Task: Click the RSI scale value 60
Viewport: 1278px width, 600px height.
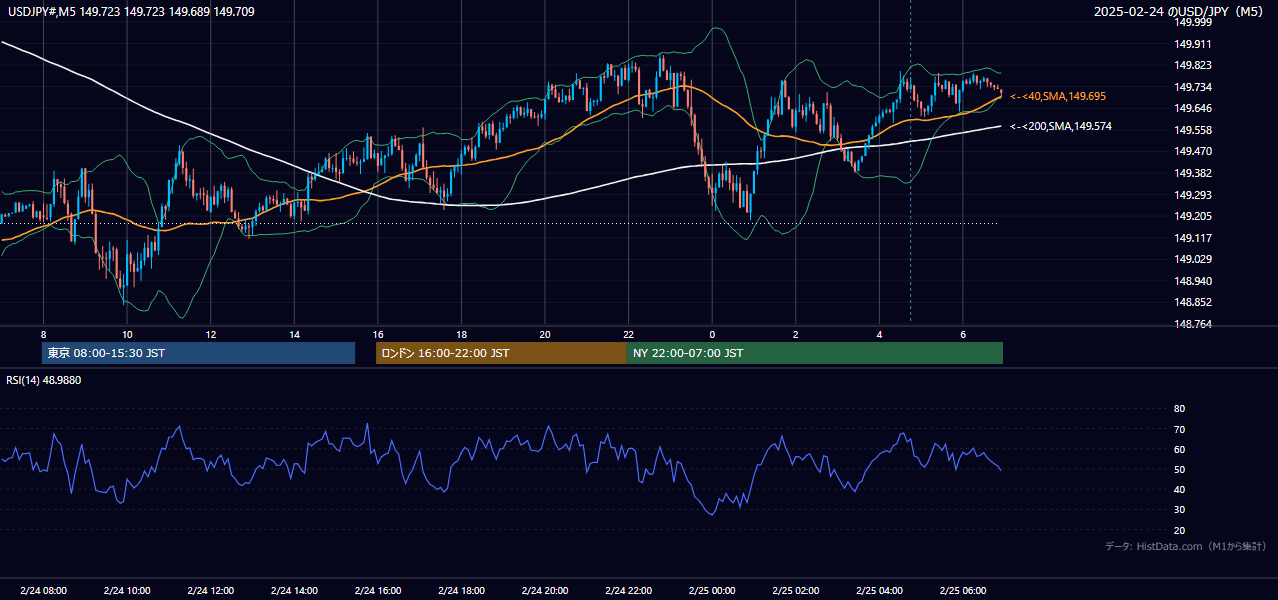Action: coord(1180,449)
